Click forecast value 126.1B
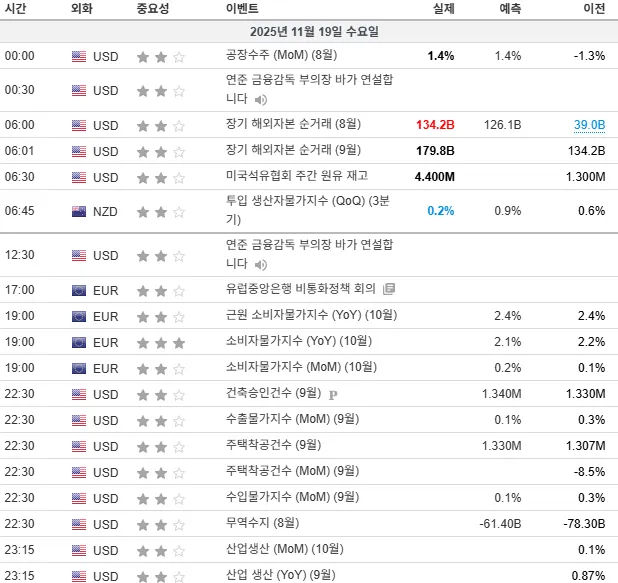Viewport: 618px width, 583px height. point(503,125)
